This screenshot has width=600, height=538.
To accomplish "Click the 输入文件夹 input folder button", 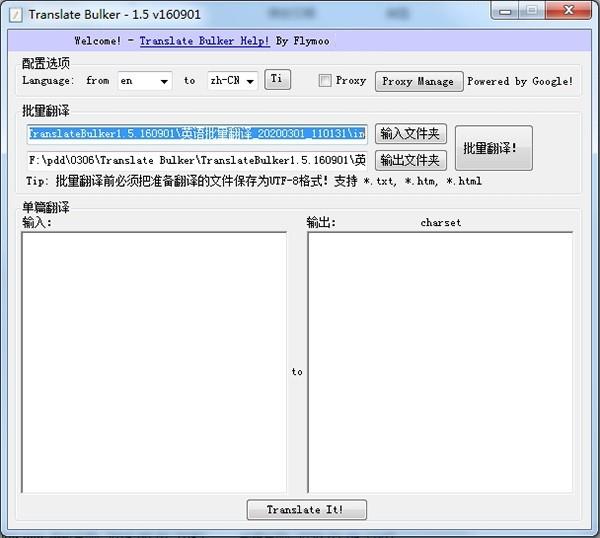I will (411, 134).
